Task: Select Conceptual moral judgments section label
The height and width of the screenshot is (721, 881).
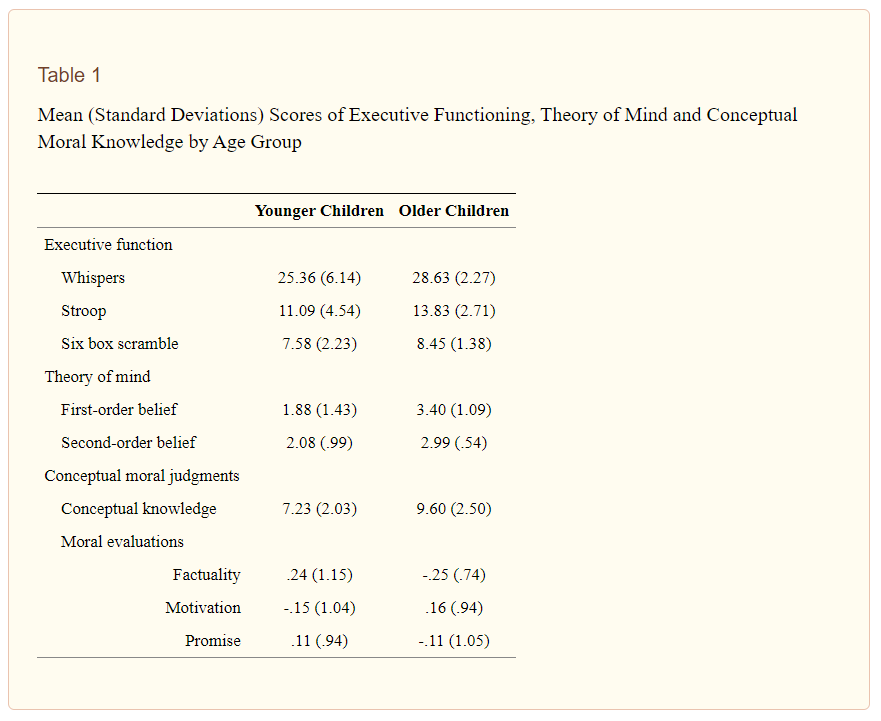Action: (142, 476)
